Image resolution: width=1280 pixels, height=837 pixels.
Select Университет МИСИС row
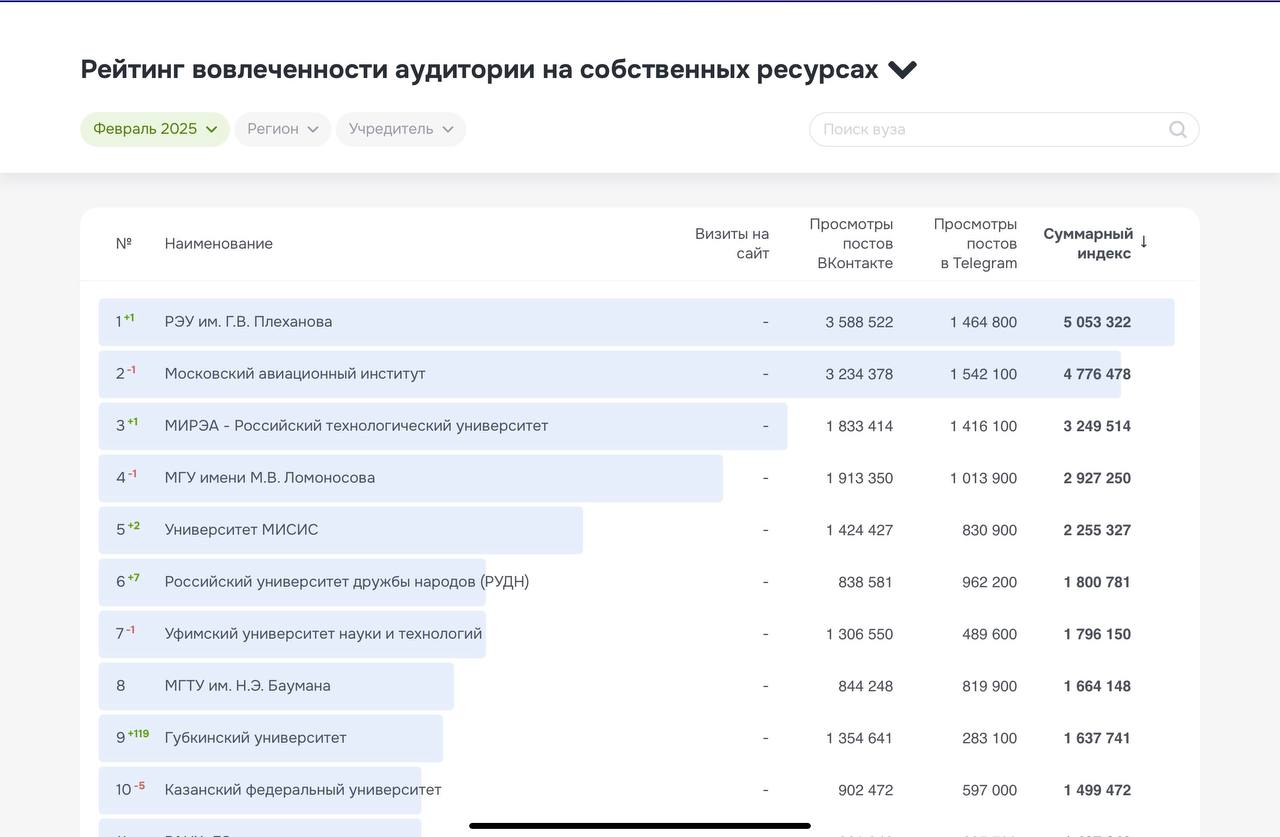coord(636,530)
